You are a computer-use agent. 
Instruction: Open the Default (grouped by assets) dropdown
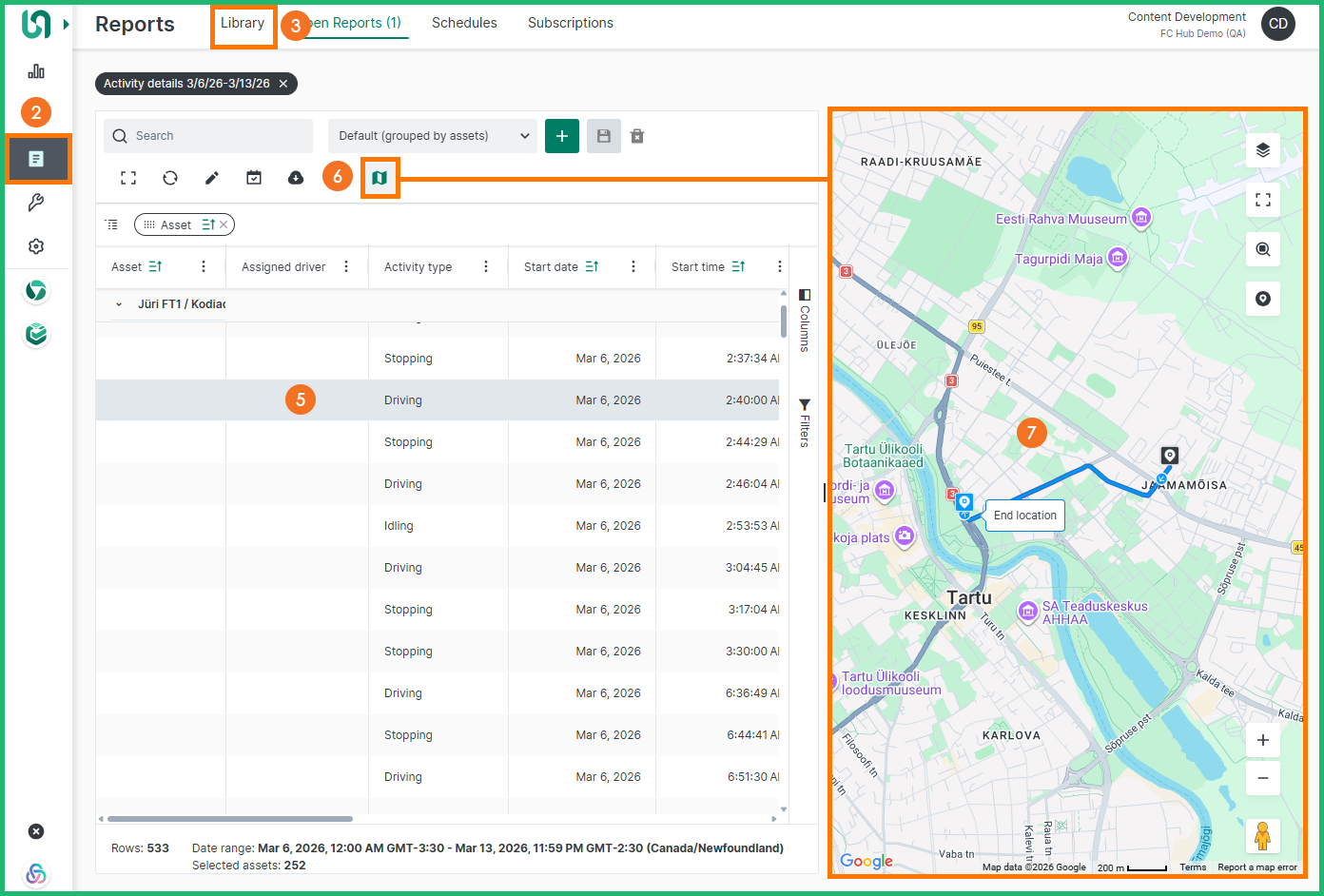pyautogui.click(x=433, y=136)
